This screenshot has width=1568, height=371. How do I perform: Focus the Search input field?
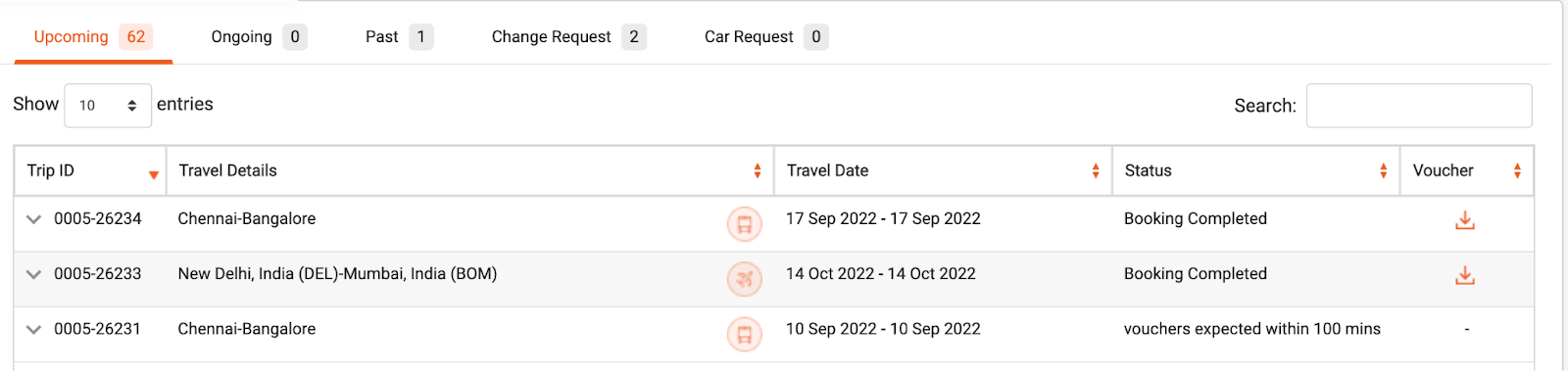pos(1419,105)
